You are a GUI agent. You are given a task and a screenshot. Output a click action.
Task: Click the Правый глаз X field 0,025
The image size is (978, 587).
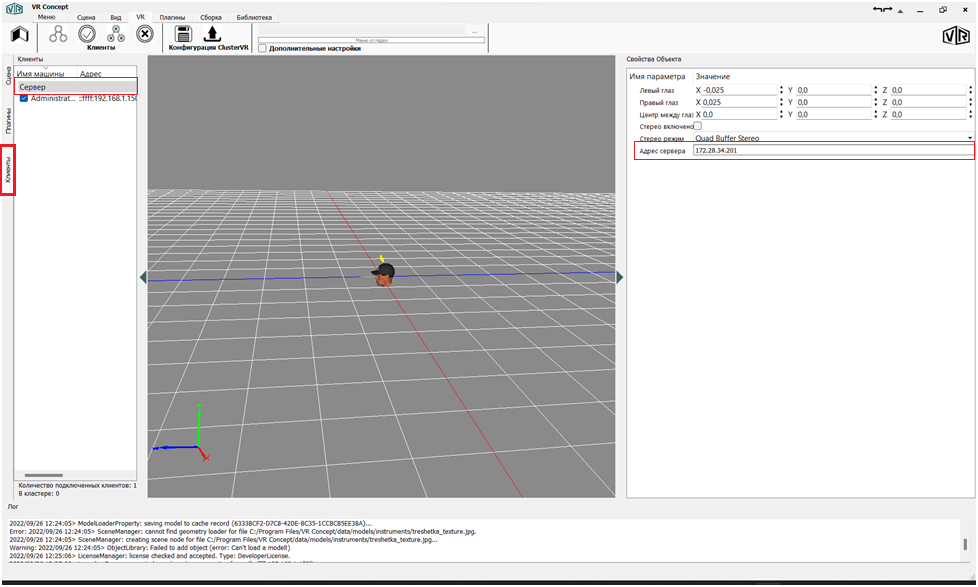click(739, 102)
